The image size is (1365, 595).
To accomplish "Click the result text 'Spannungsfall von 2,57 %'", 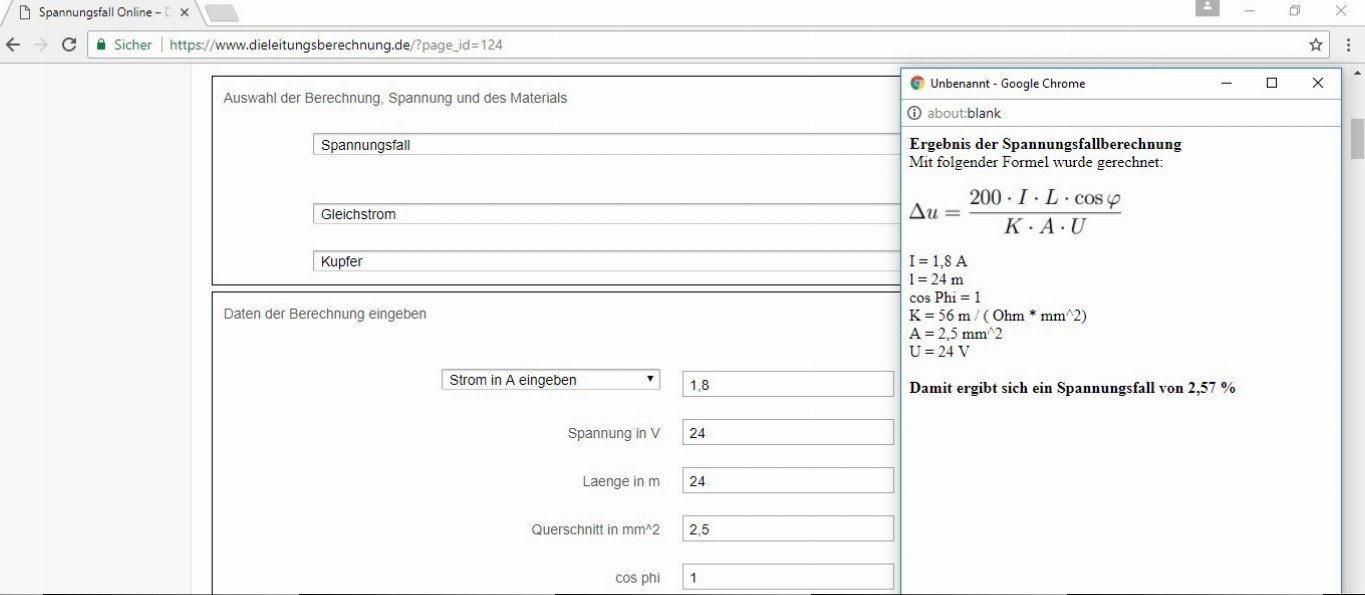I will tap(1147, 388).
